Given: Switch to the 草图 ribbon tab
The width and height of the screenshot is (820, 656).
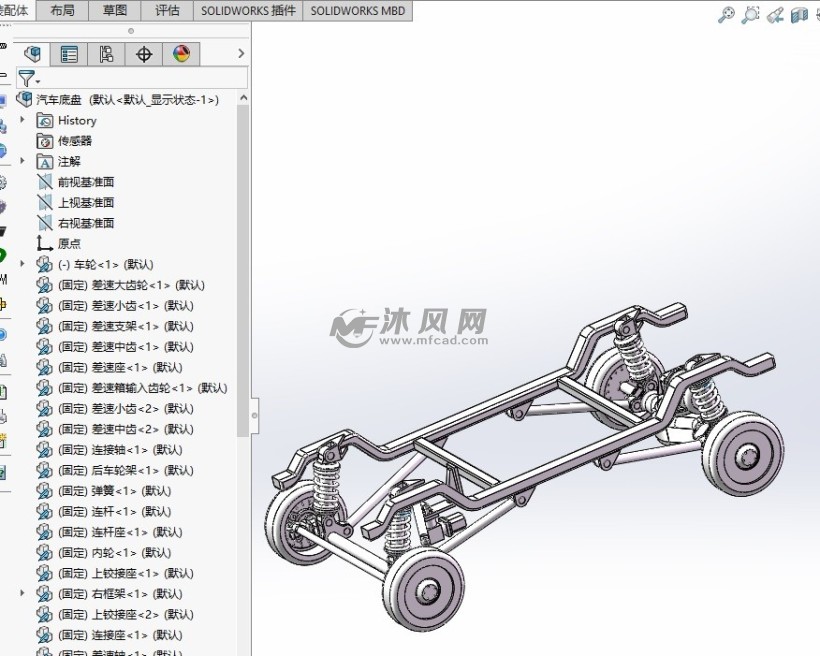Looking at the screenshot, I should tap(115, 10).
